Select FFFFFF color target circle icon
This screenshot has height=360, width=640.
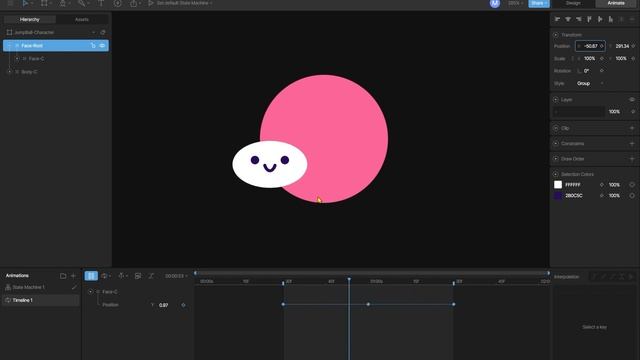[x=632, y=185]
